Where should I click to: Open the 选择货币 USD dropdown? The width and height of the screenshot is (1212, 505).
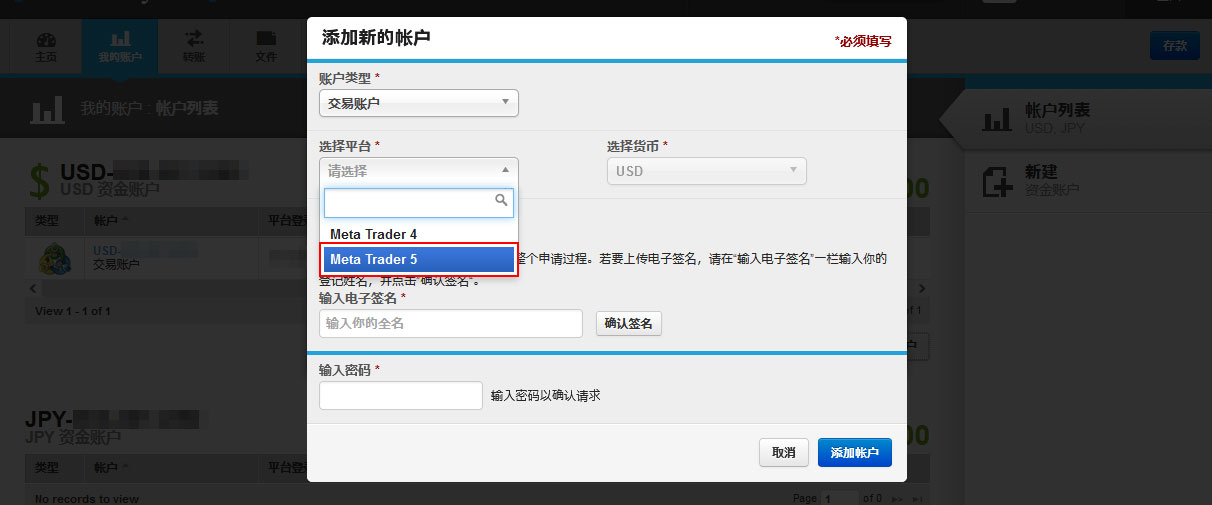(x=707, y=171)
